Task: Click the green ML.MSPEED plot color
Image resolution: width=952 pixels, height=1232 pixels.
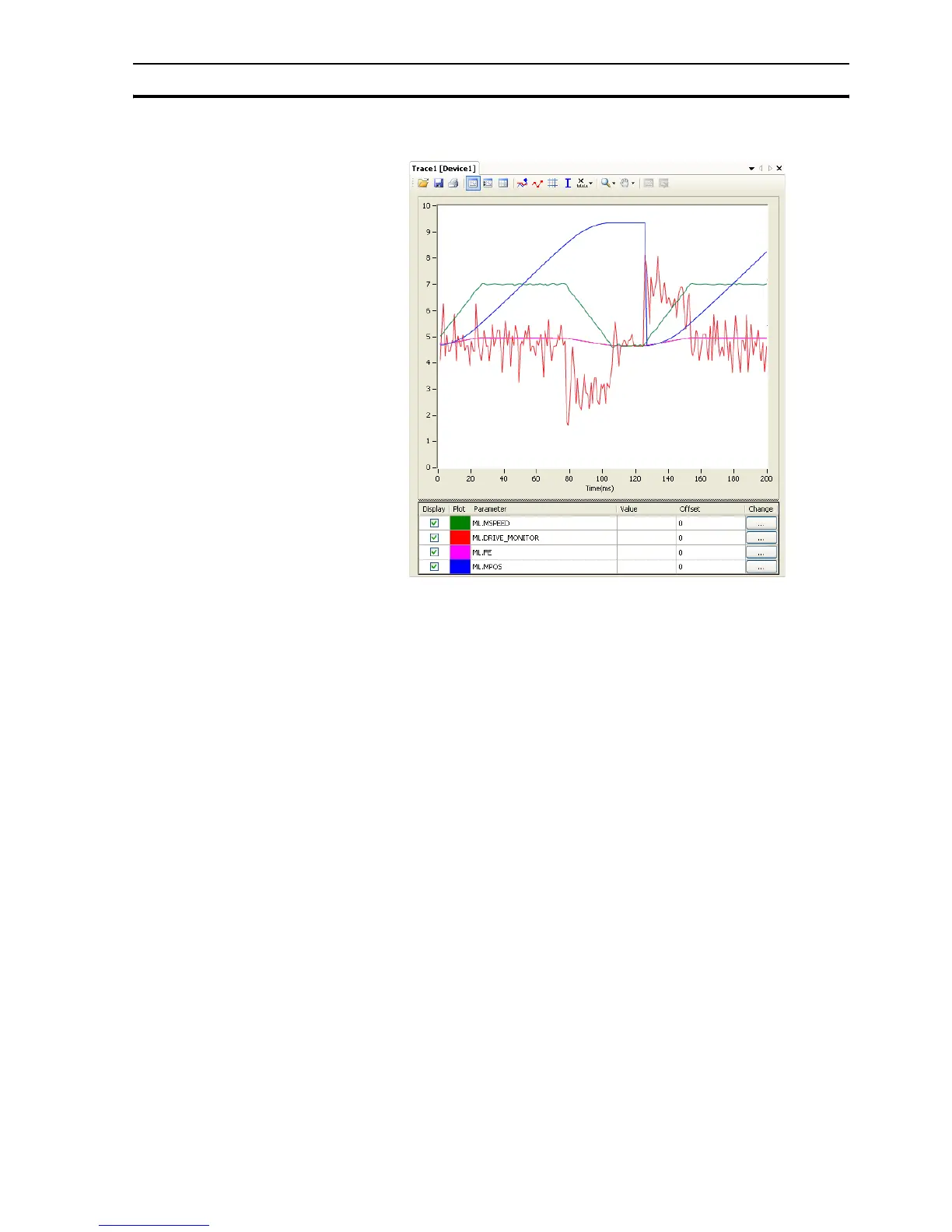Action: (460, 523)
